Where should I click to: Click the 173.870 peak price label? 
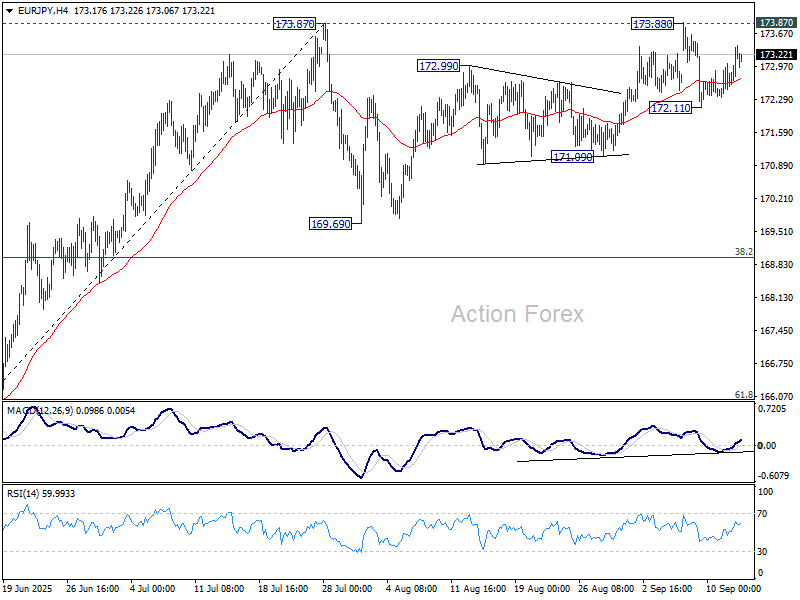pos(293,22)
